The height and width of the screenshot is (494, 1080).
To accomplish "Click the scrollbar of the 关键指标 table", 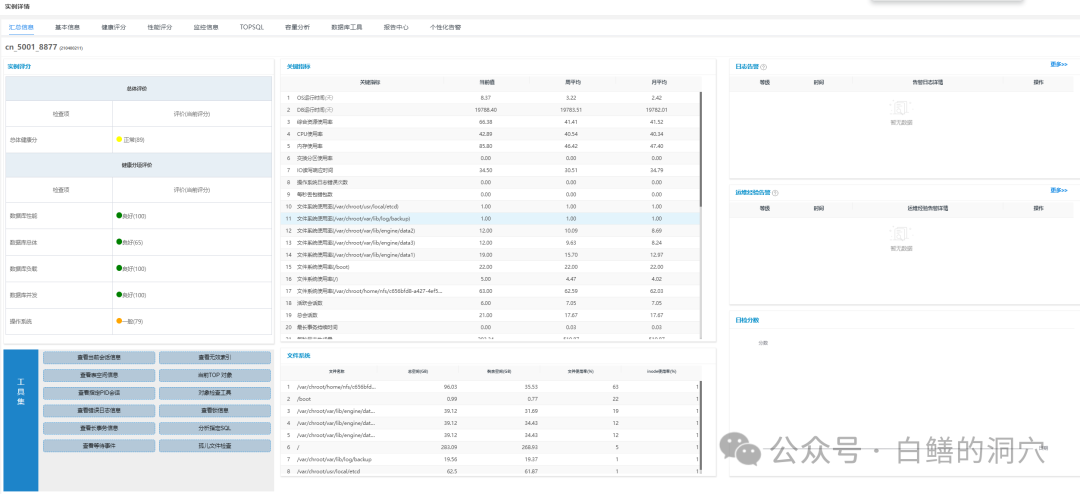I will (x=701, y=150).
